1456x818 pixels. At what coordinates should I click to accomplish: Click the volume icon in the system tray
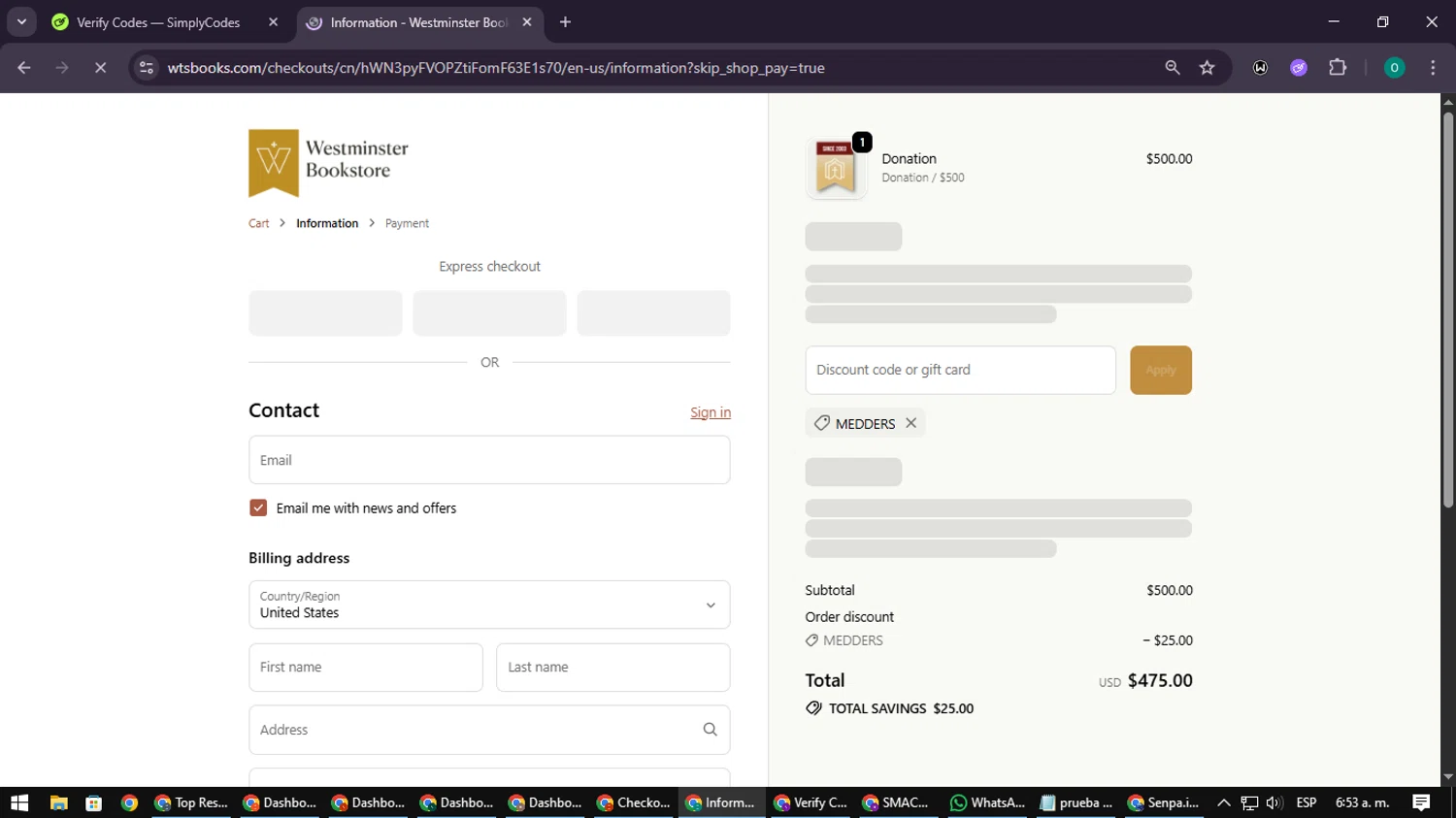tap(1274, 802)
